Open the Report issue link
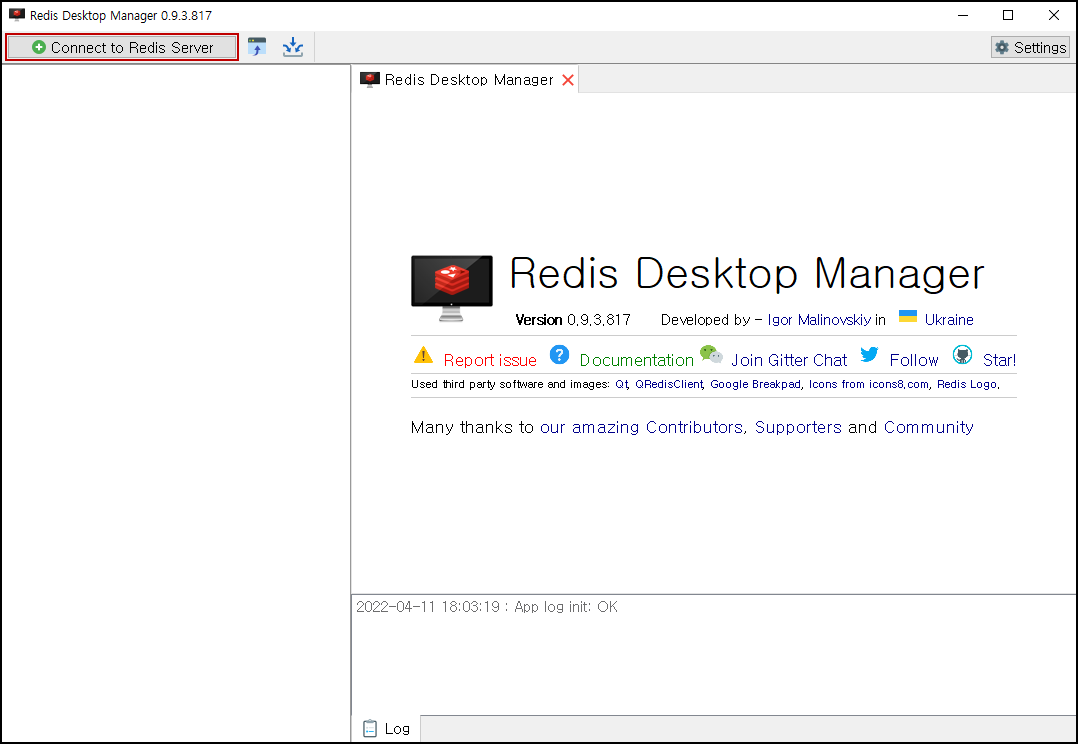The height and width of the screenshot is (744, 1078). [x=490, y=360]
